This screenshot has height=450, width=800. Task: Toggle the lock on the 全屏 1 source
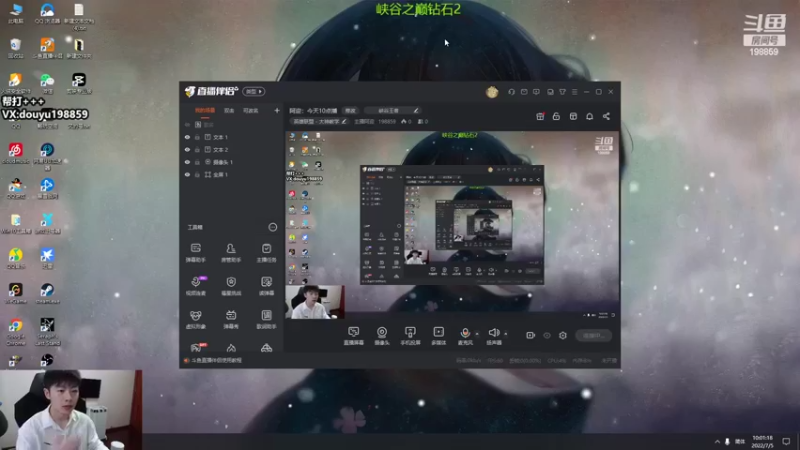click(x=197, y=174)
